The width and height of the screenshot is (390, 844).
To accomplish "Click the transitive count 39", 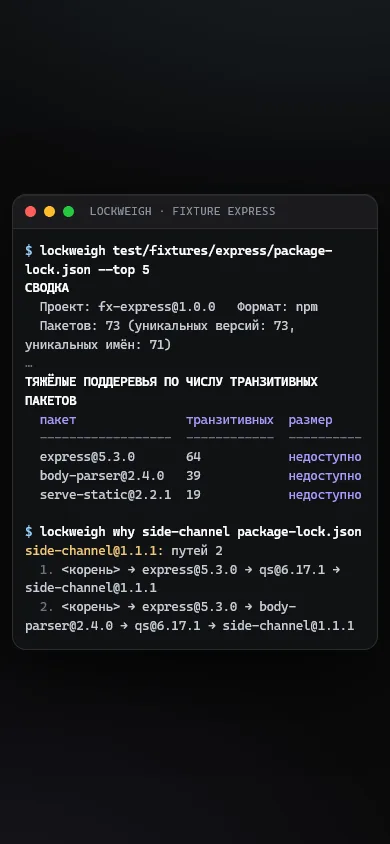I will pyautogui.click(x=193, y=476).
